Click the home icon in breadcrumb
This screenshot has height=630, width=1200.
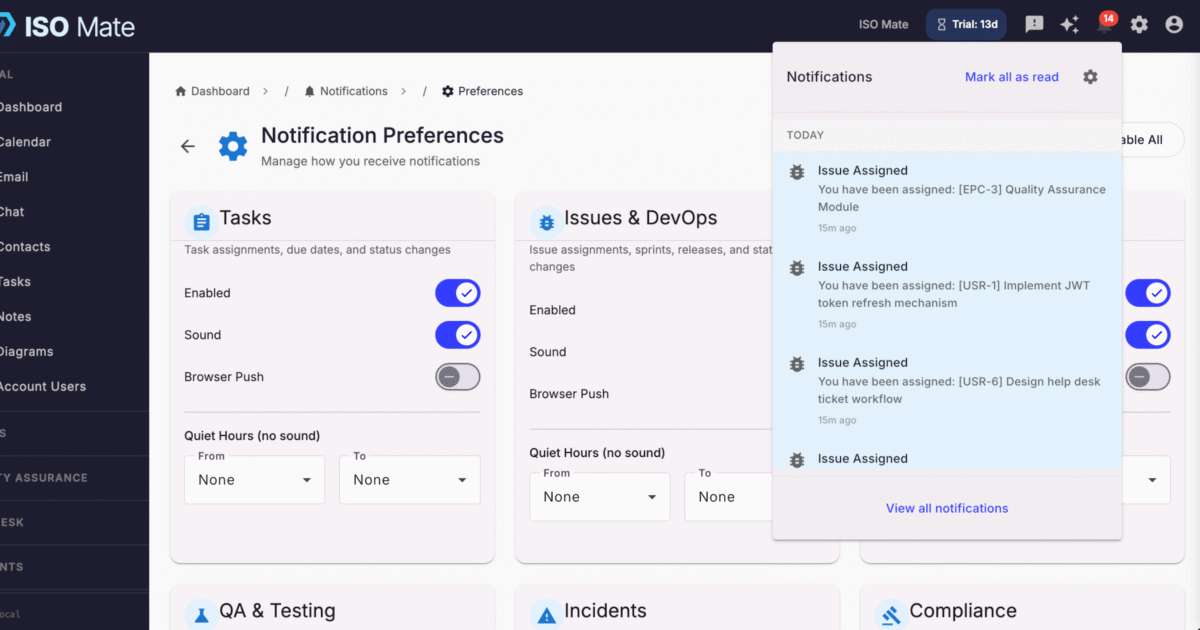(181, 91)
